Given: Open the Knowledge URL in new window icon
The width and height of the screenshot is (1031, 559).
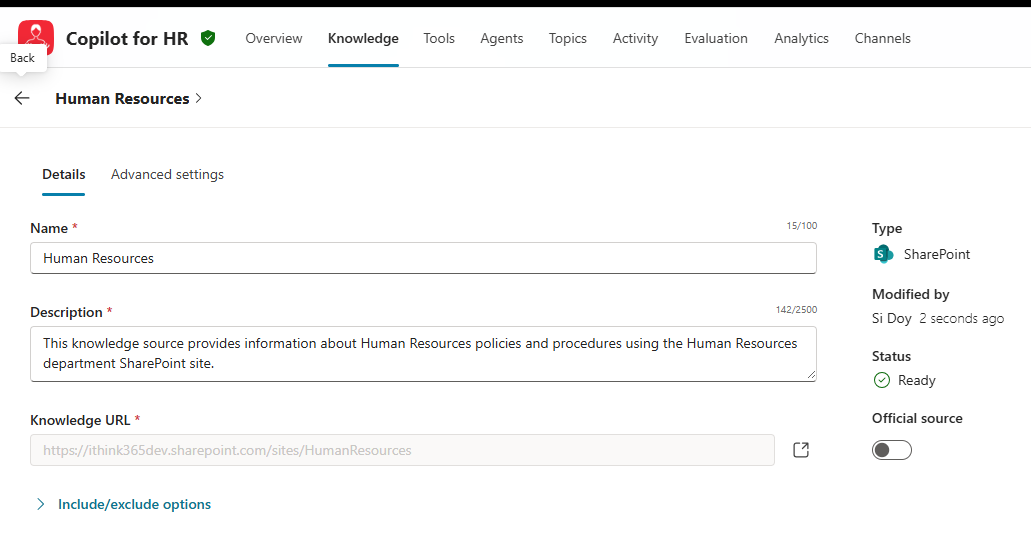Looking at the screenshot, I should coord(800,450).
